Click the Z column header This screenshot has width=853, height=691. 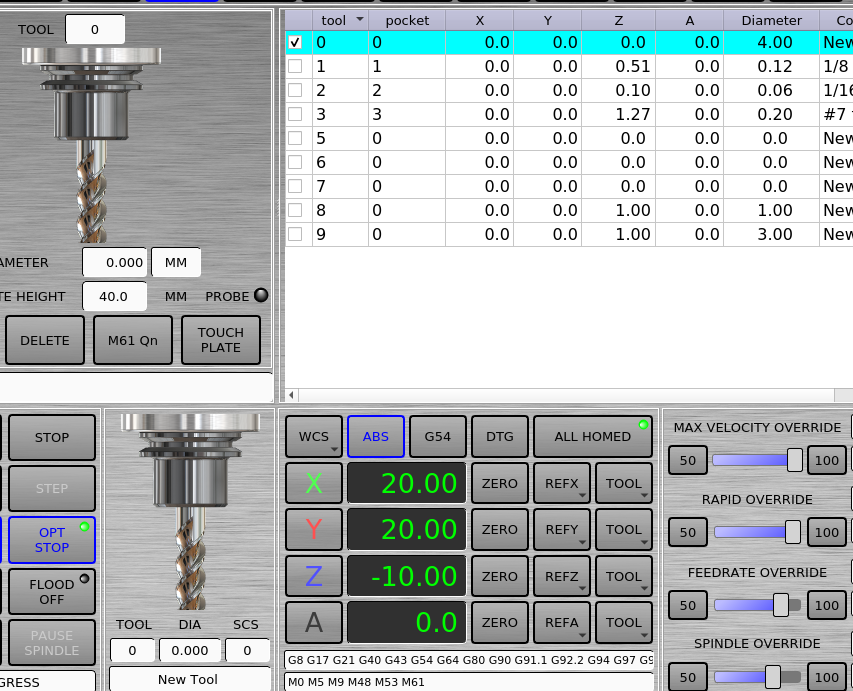pos(619,21)
